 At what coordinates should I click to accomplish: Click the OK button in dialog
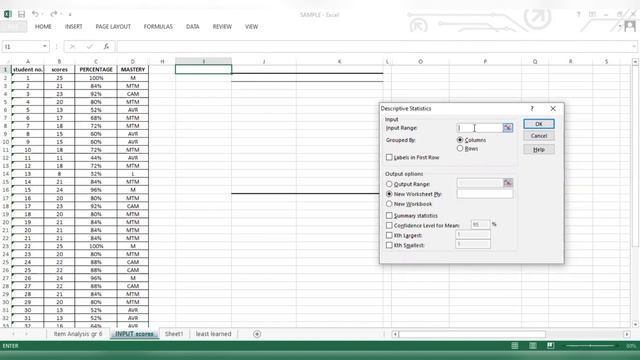point(539,124)
